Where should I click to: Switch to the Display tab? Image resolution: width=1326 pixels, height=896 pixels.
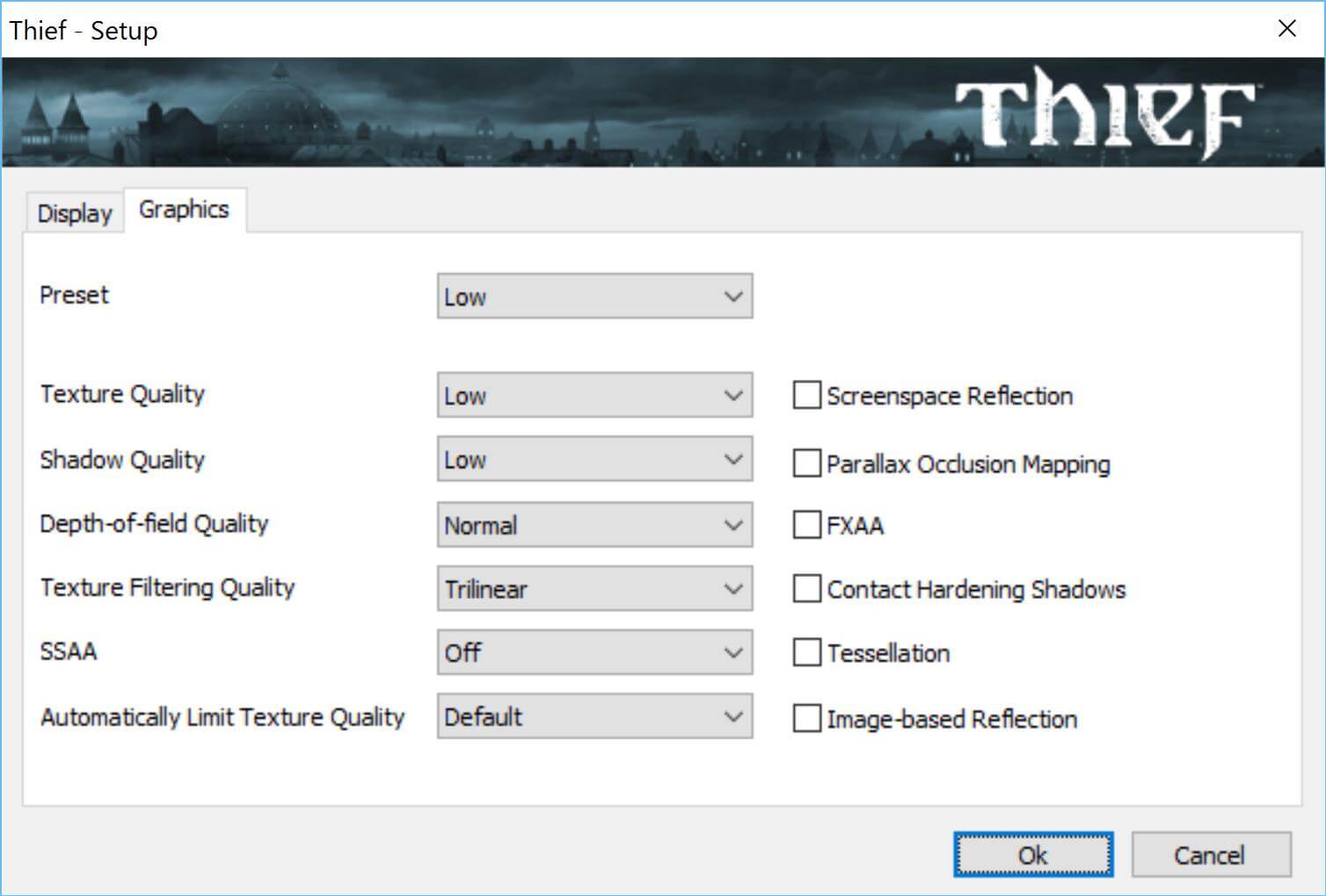coord(75,214)
